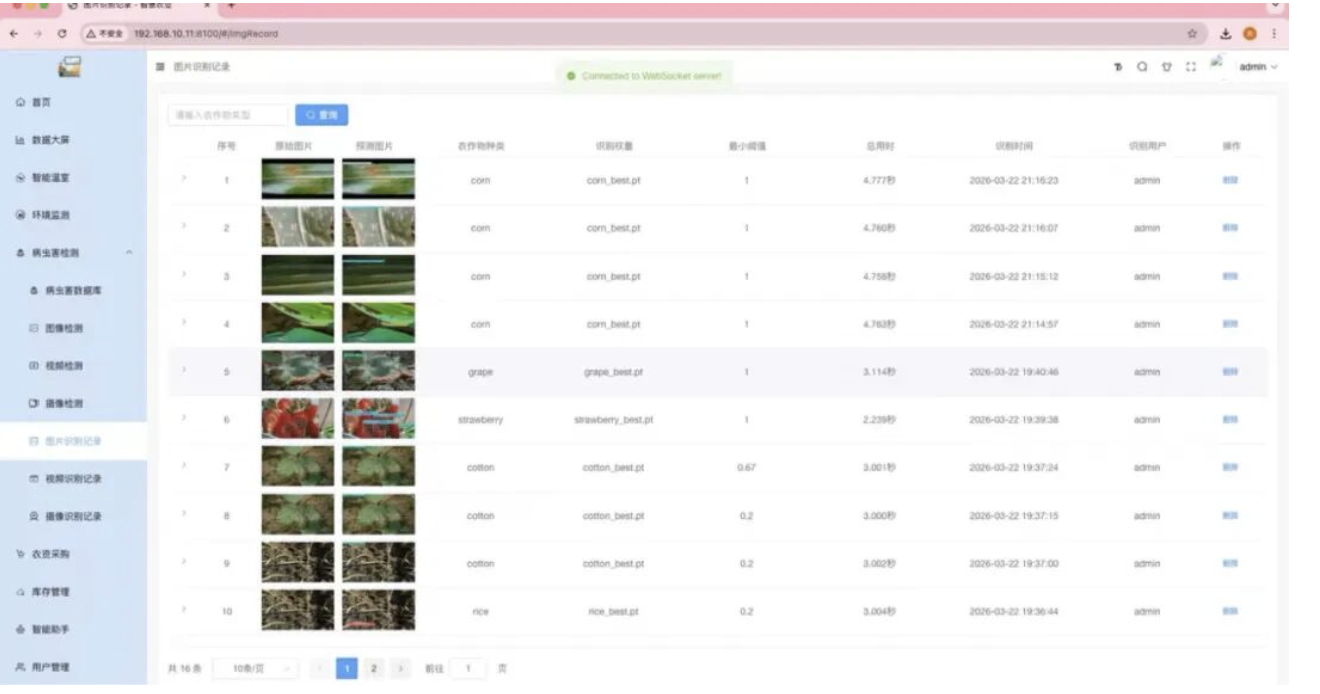
Task: Open browser three-dot menu
Action: [1273, 33]
